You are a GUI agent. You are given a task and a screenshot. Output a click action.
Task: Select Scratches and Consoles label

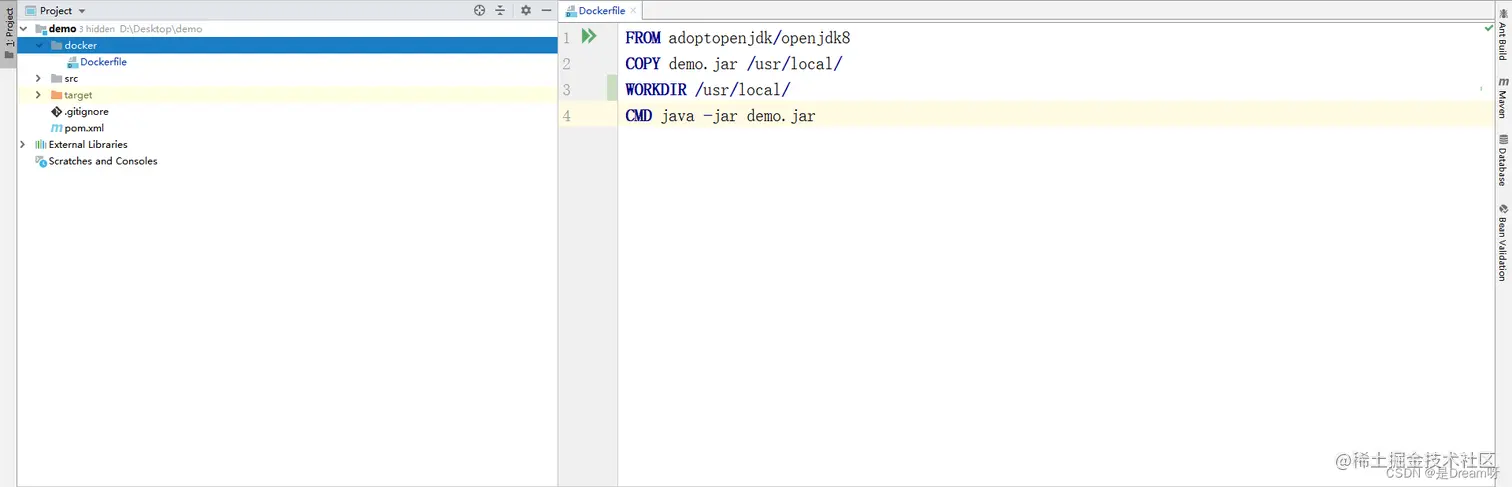[103, 161]
